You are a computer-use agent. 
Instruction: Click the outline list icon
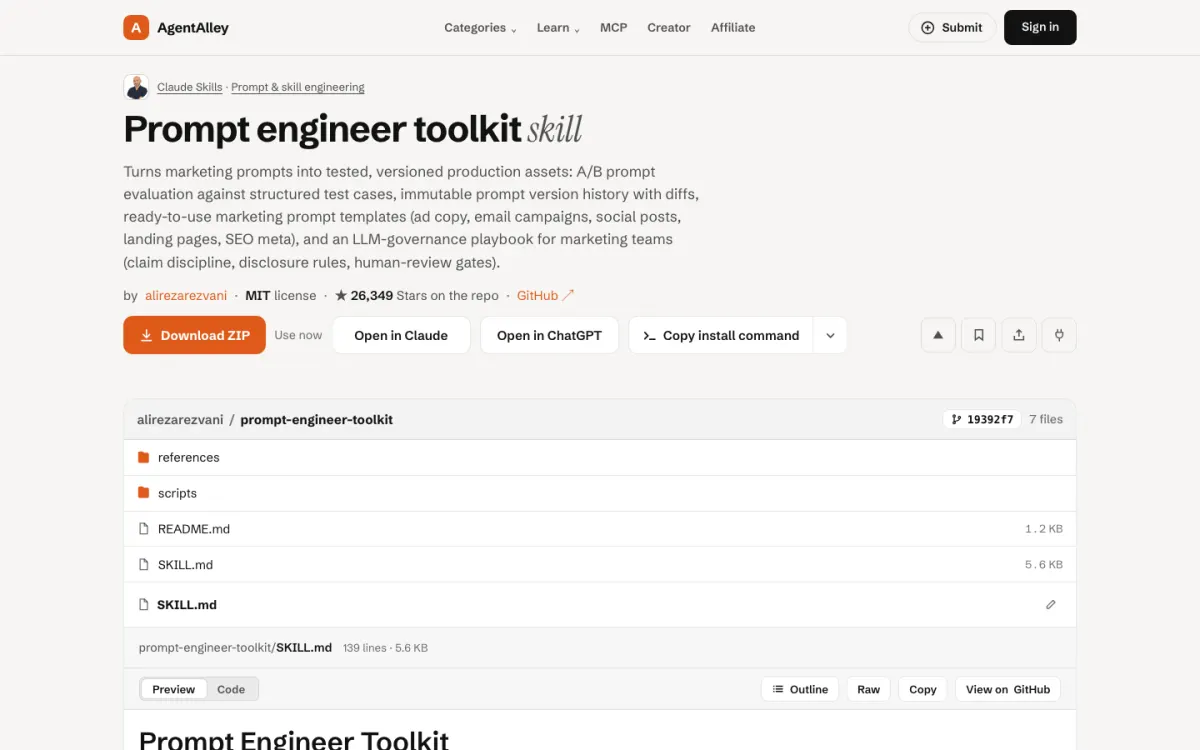(778, 689)
